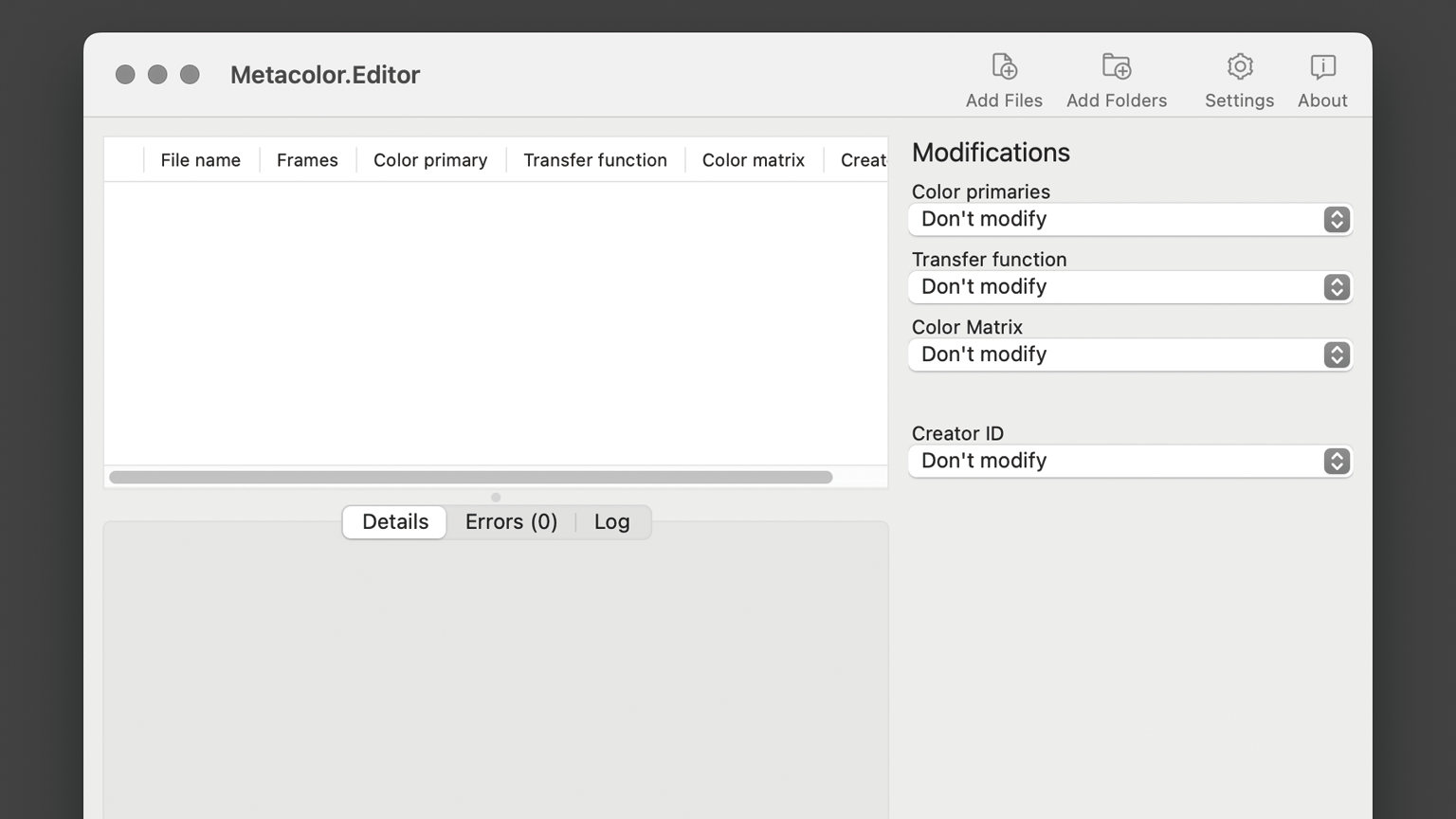Click the Color primary column header
Image resolution: width=1456 pixels, height=819 pixels.
click(430, 160)
